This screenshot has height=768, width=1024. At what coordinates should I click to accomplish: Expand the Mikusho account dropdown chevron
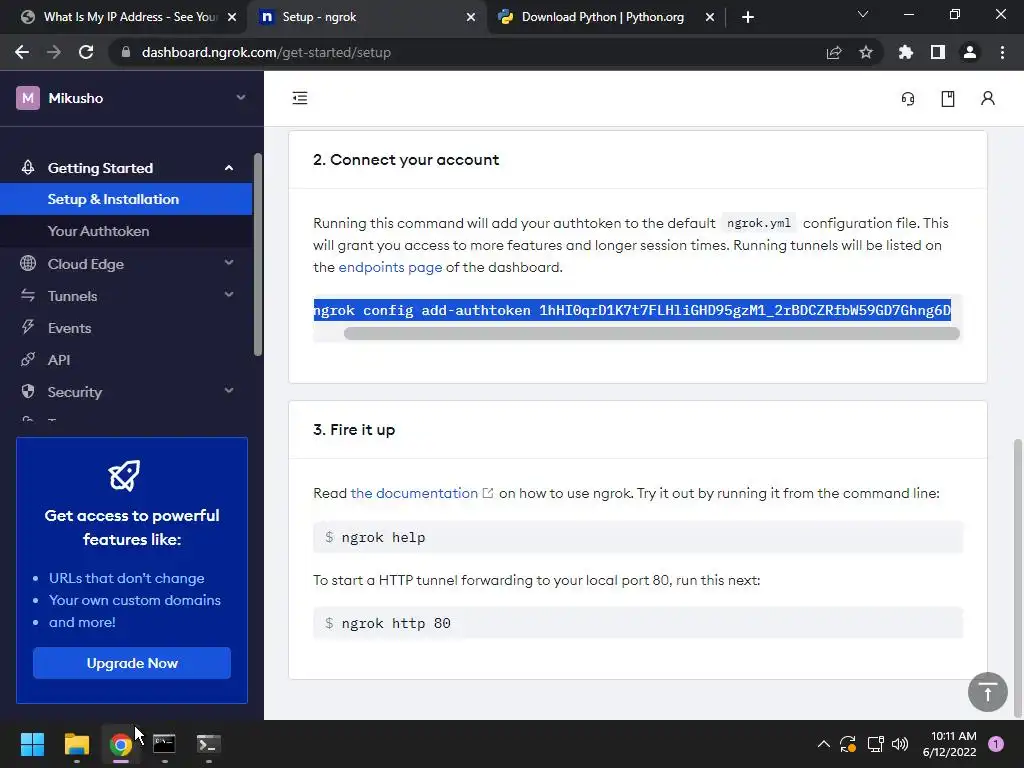point(241,97)
